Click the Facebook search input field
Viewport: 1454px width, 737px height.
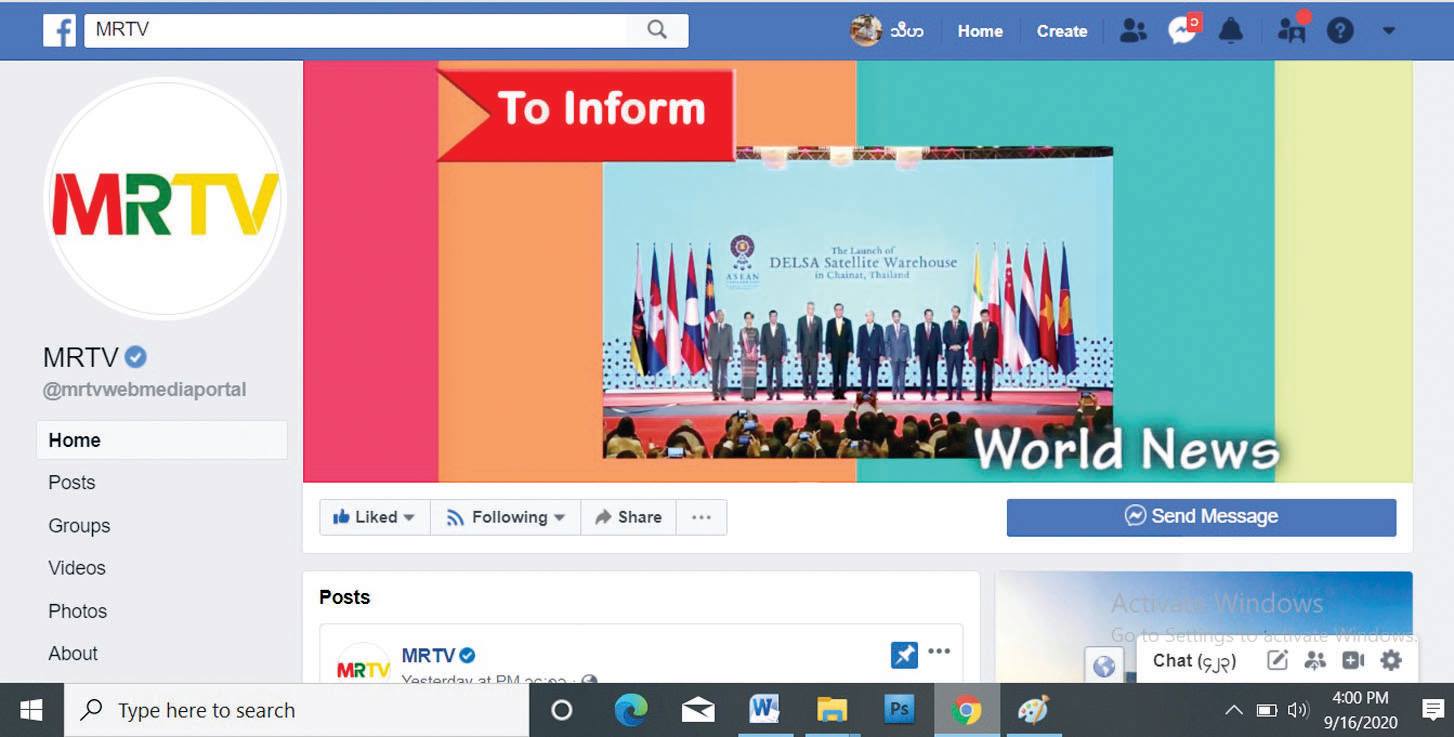pos(355,30)
